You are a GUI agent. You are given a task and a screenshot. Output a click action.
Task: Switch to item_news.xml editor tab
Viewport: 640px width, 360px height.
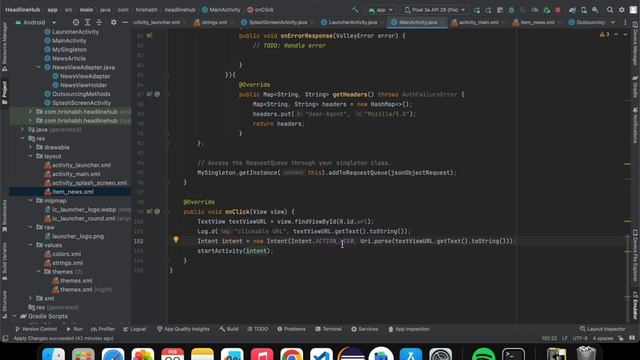pos(536,22)
